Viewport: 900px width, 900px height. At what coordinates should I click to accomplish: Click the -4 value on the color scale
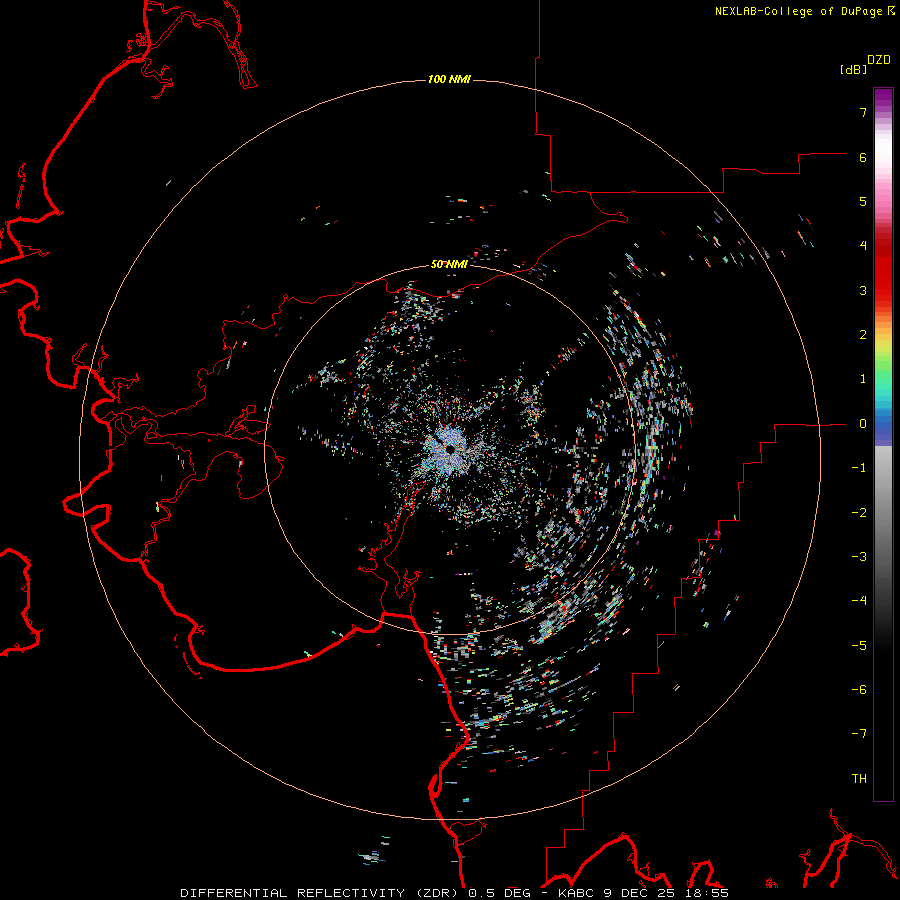coord(859,601)
